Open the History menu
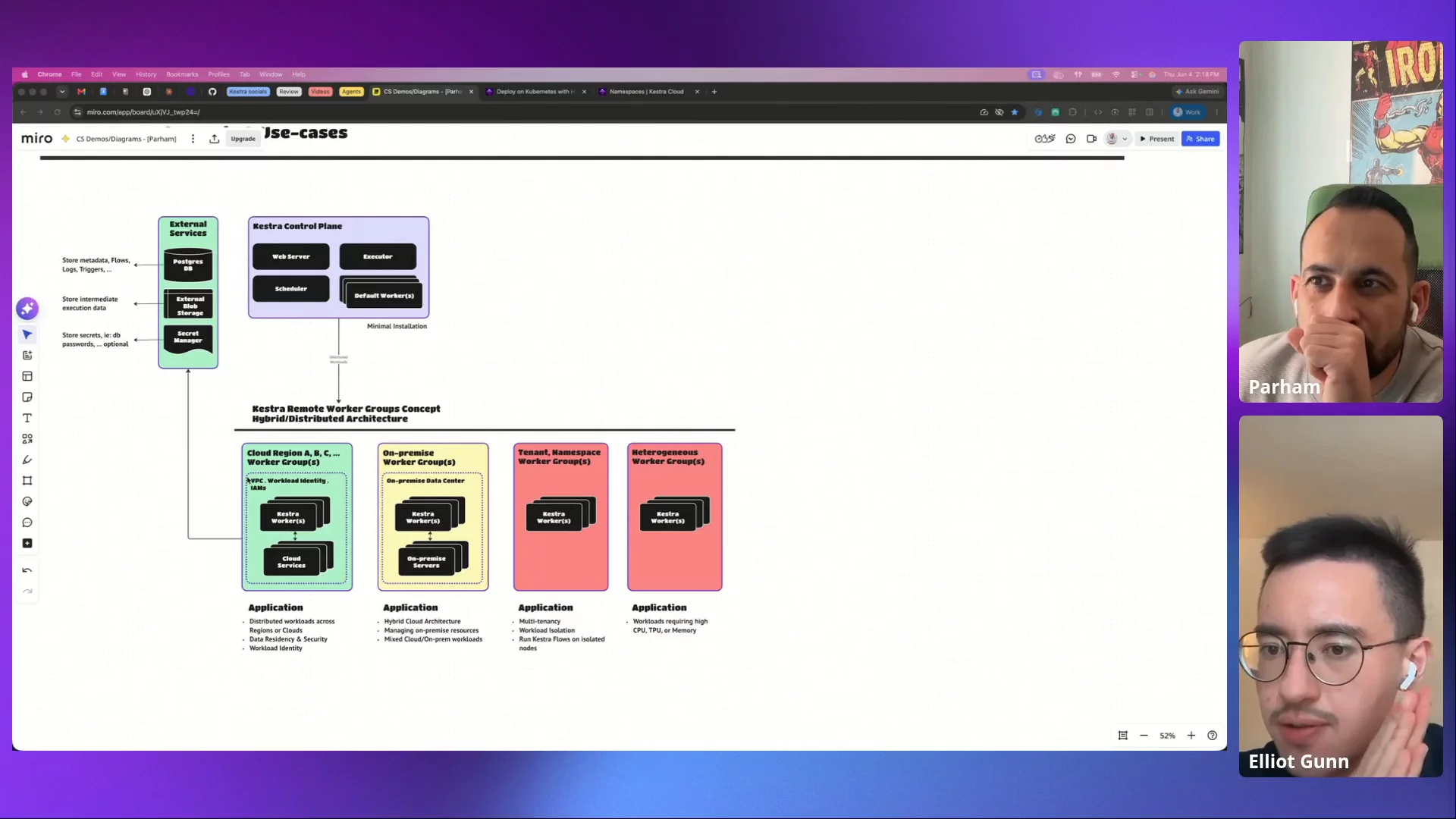The width and height of the screenshot is (1456, 819). [x=146, y=74]
